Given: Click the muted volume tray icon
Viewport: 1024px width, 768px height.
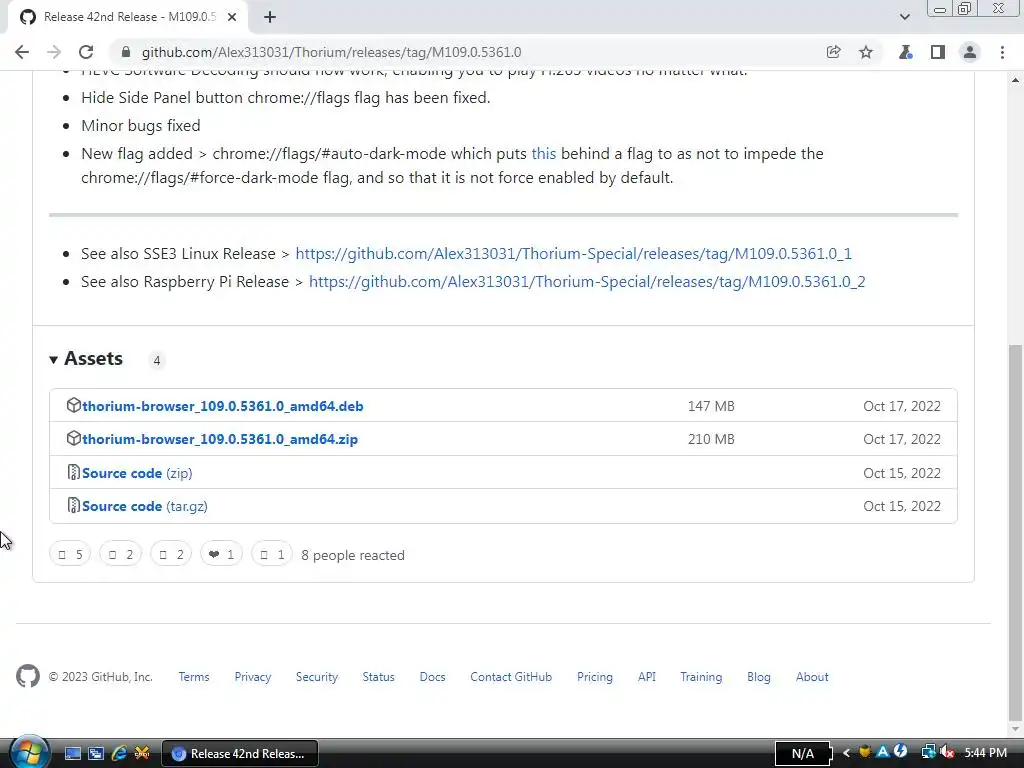Looking at the screenshot, I should click(x=948, y=753).
